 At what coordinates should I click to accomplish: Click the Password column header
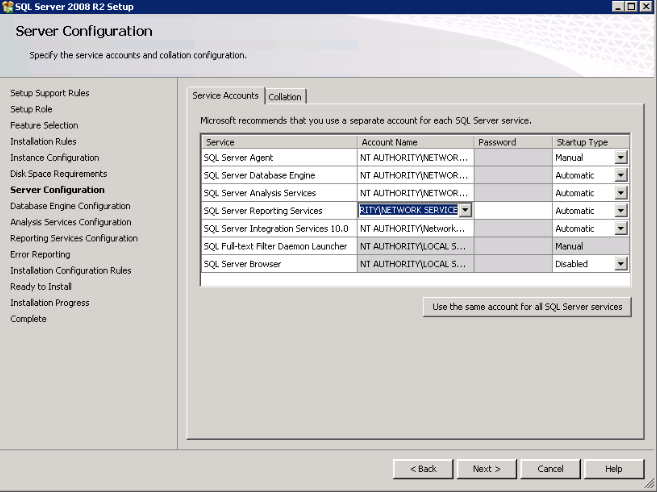pyautogui.click(x=513, y=142)
